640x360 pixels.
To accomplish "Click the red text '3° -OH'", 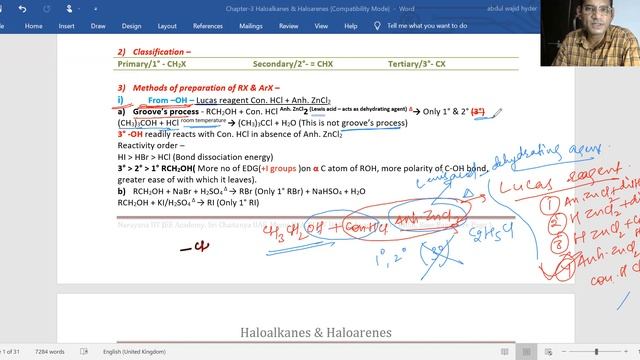I will click(130, 134).
